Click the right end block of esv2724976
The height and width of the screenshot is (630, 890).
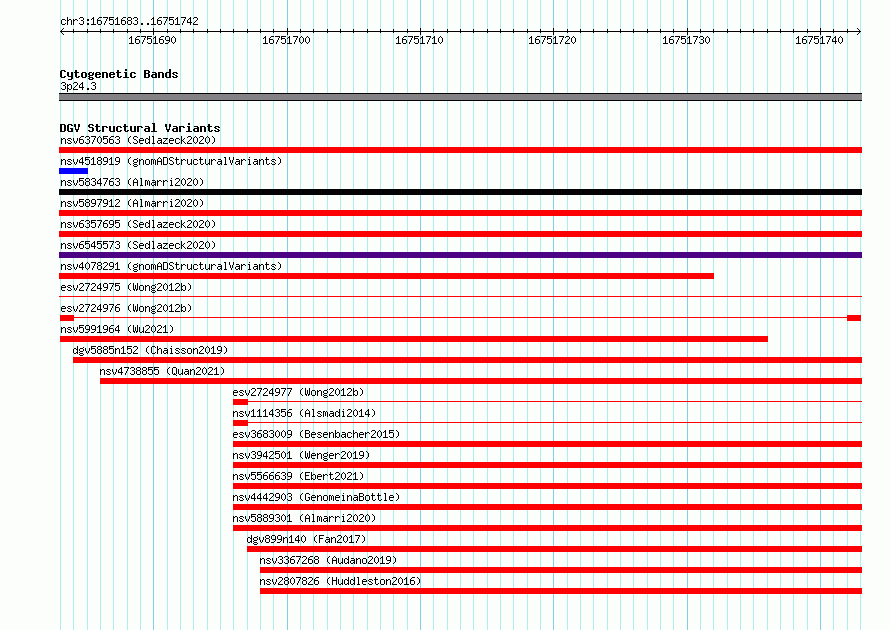pyautogui.click(x=854, y=318)
